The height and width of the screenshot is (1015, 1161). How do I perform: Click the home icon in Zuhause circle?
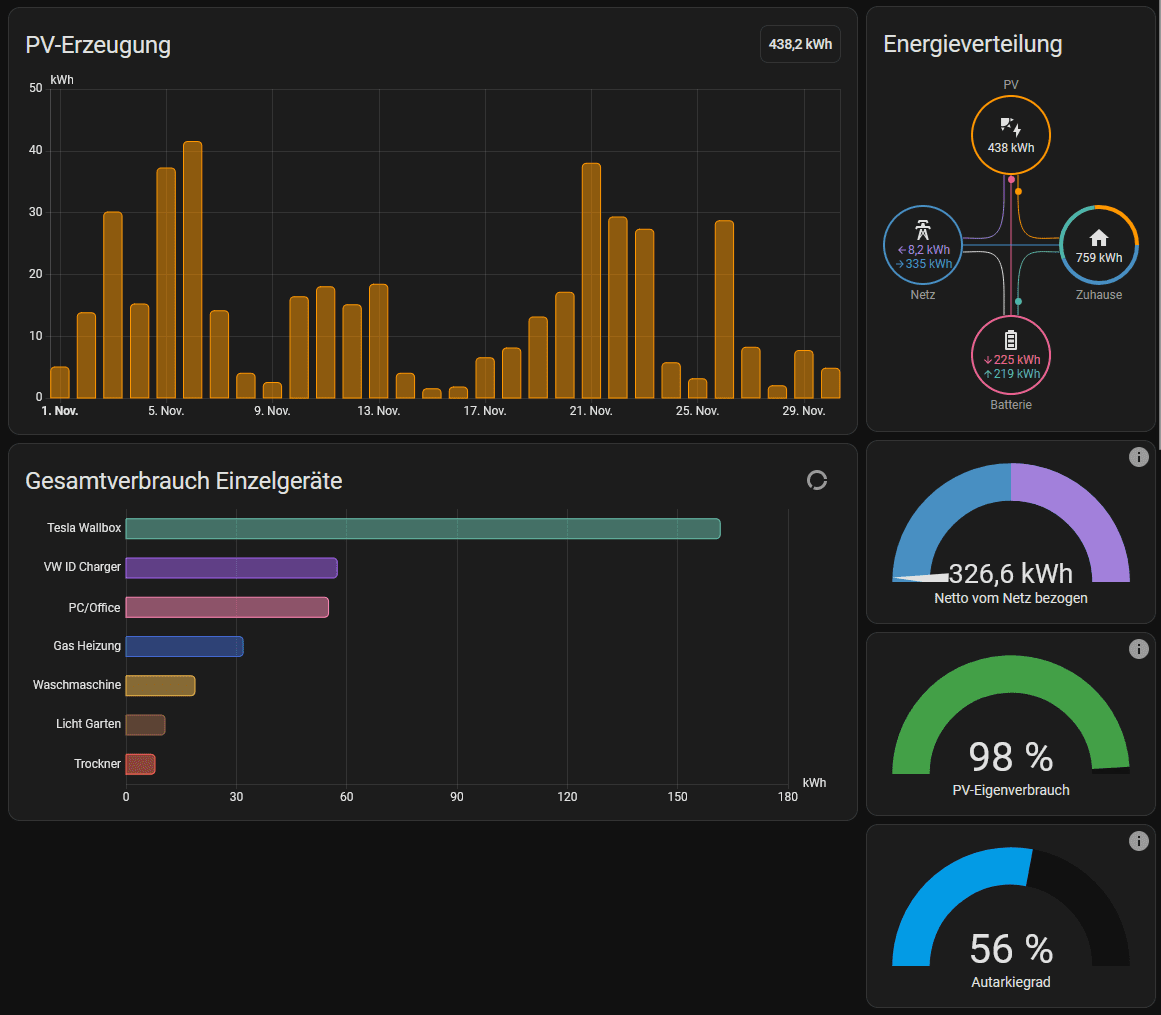click(x=1099, y=238)
